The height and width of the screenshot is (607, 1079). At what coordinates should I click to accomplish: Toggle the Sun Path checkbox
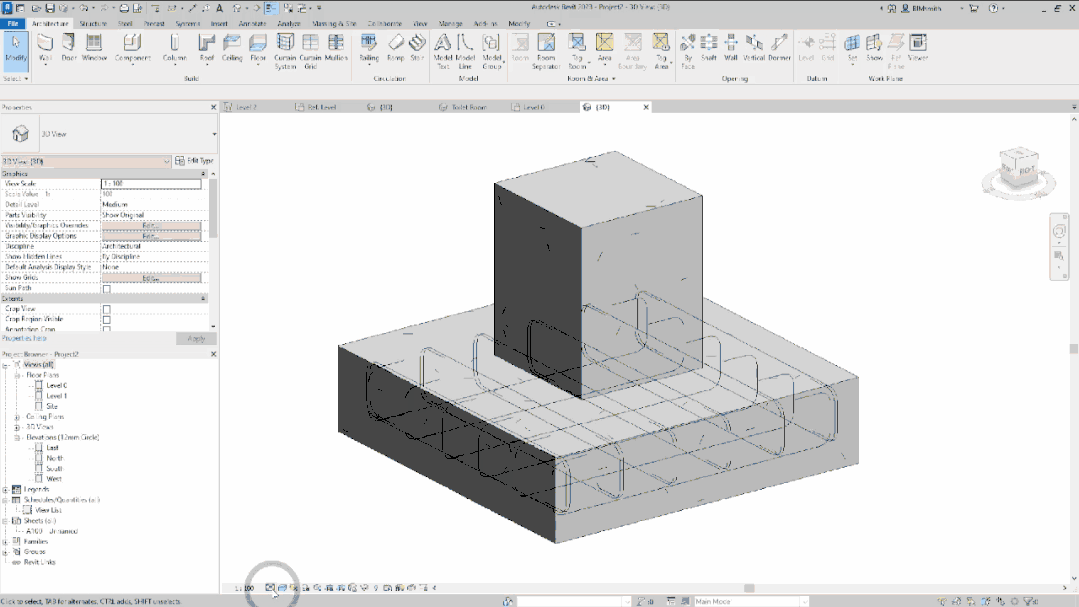pyautogui.click(x=107, y=289)
